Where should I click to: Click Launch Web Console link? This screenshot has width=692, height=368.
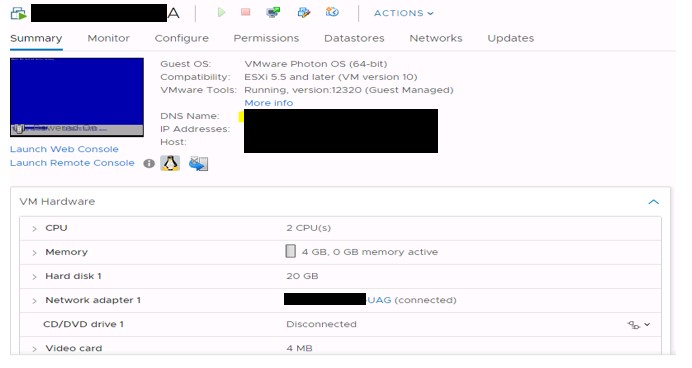pyautogui.click(x=64, y=149)
